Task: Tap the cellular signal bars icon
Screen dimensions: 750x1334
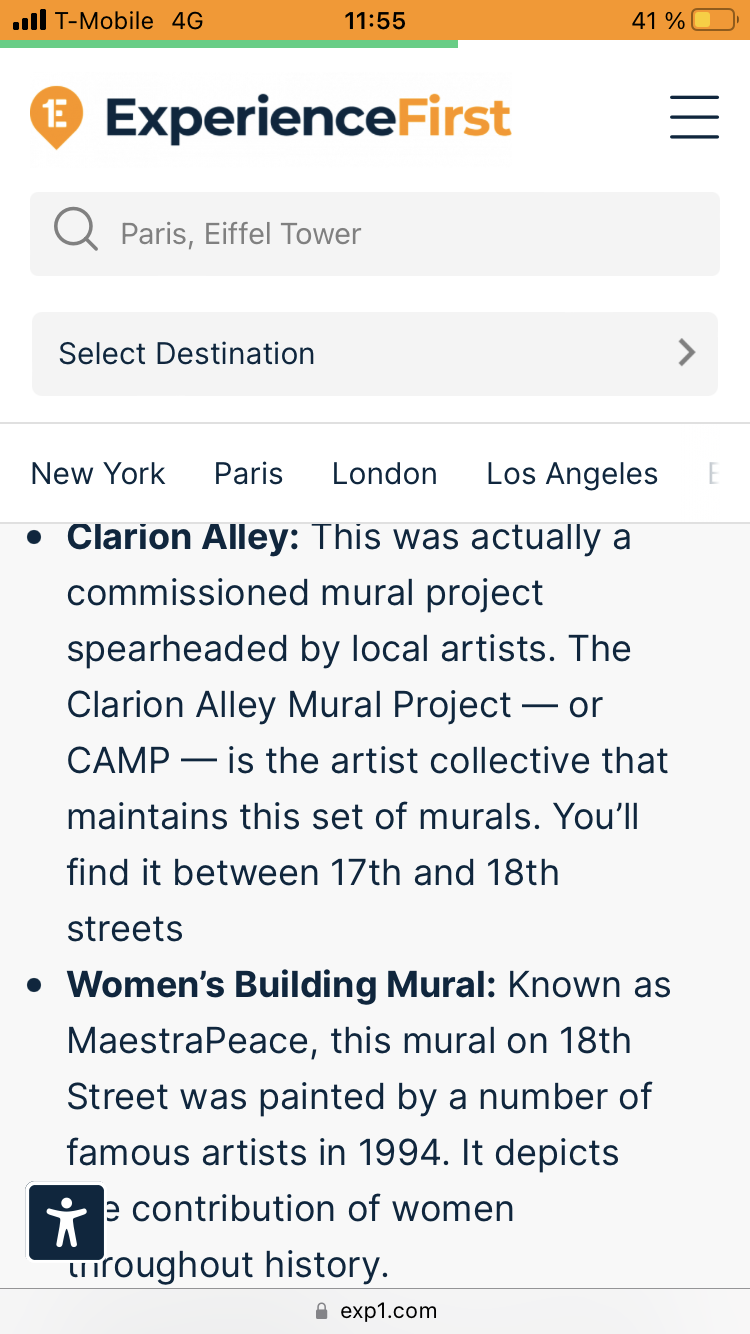Action: coord(27,20)
